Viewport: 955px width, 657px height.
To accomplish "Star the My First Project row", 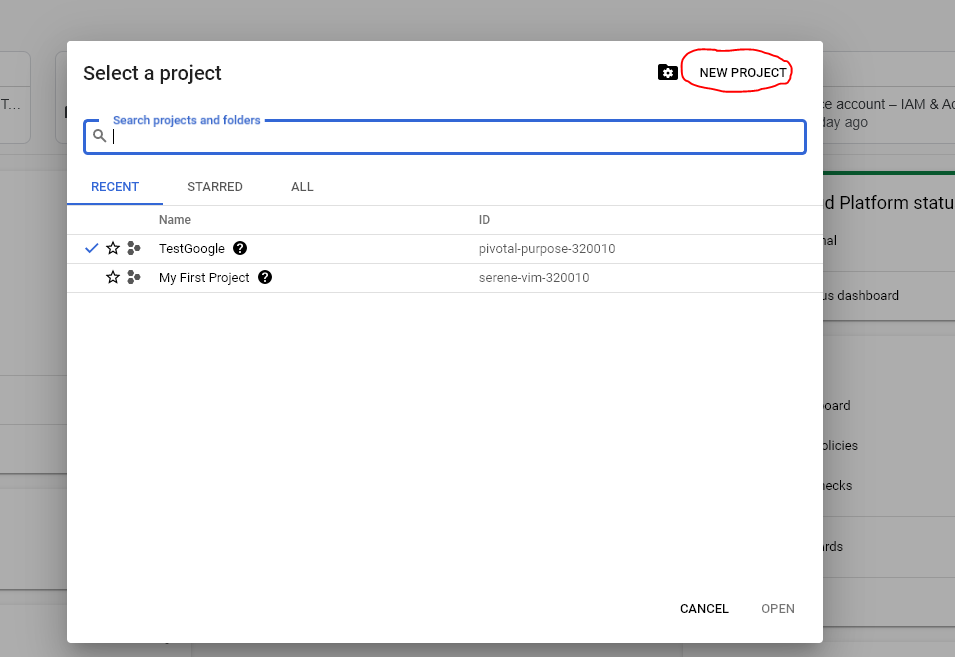I will [x=113, y=278].
